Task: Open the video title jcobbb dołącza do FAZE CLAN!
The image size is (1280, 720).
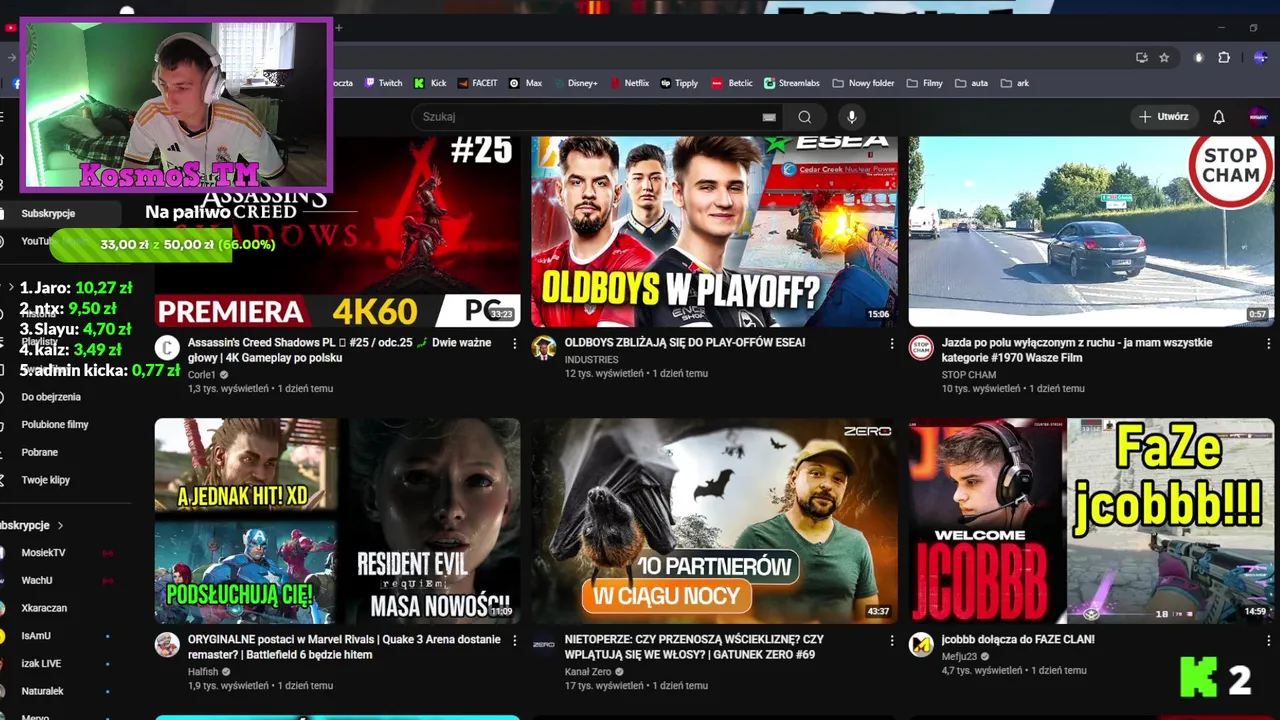Action: (x=1018, y=639)
